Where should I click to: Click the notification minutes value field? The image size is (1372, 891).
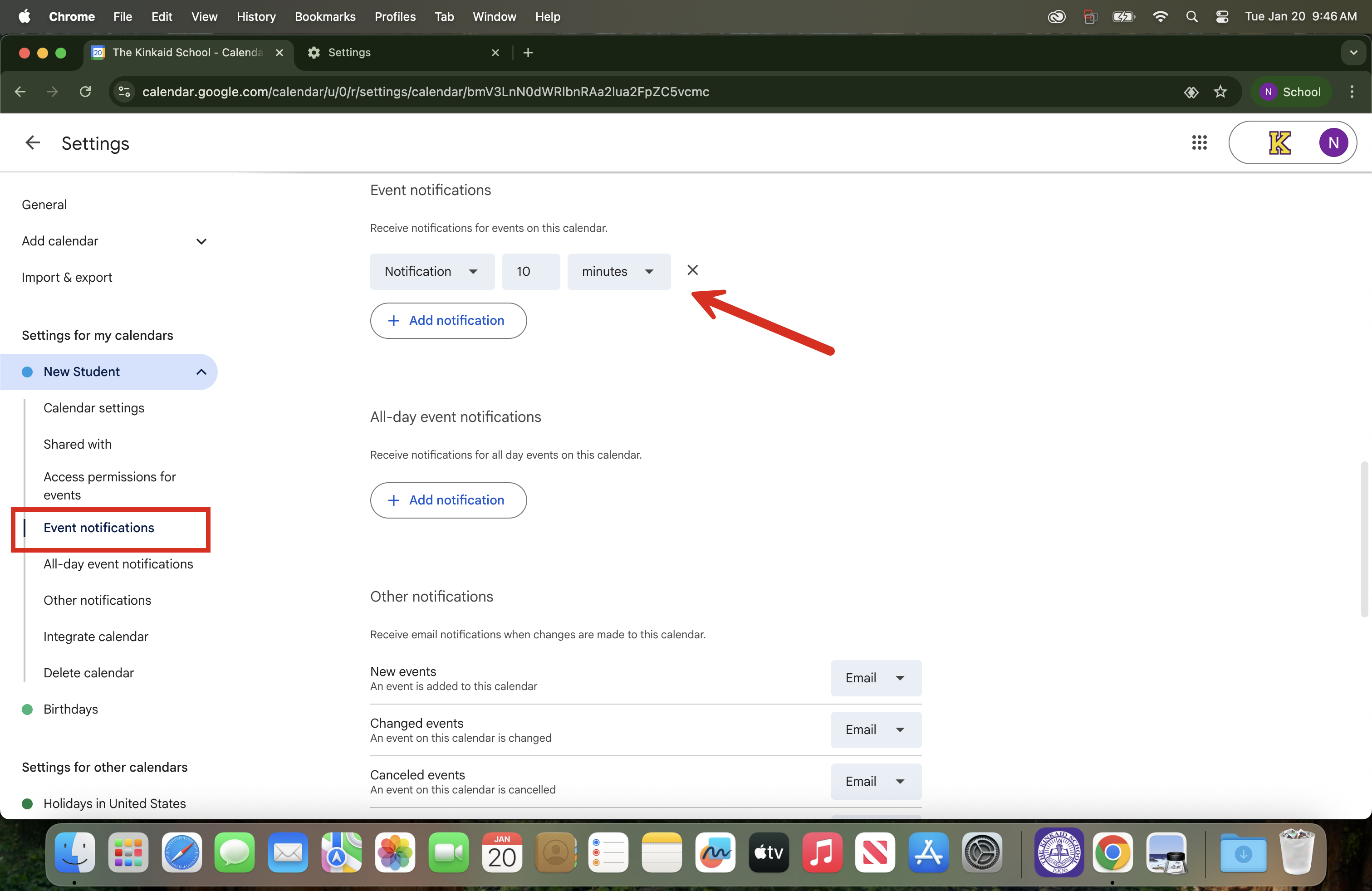(530, 271)
